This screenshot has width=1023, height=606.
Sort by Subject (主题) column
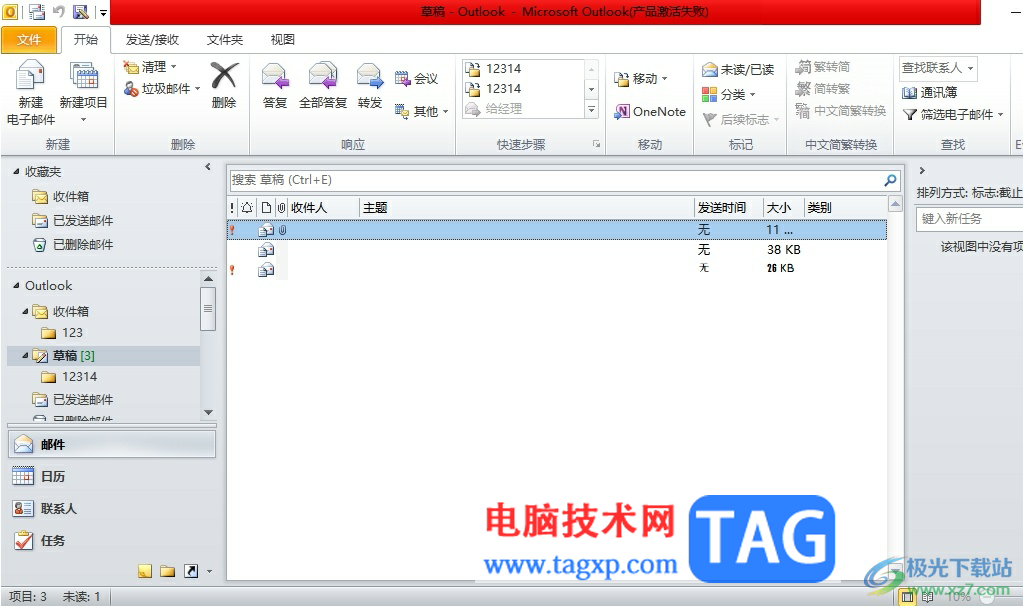[527, 207]
